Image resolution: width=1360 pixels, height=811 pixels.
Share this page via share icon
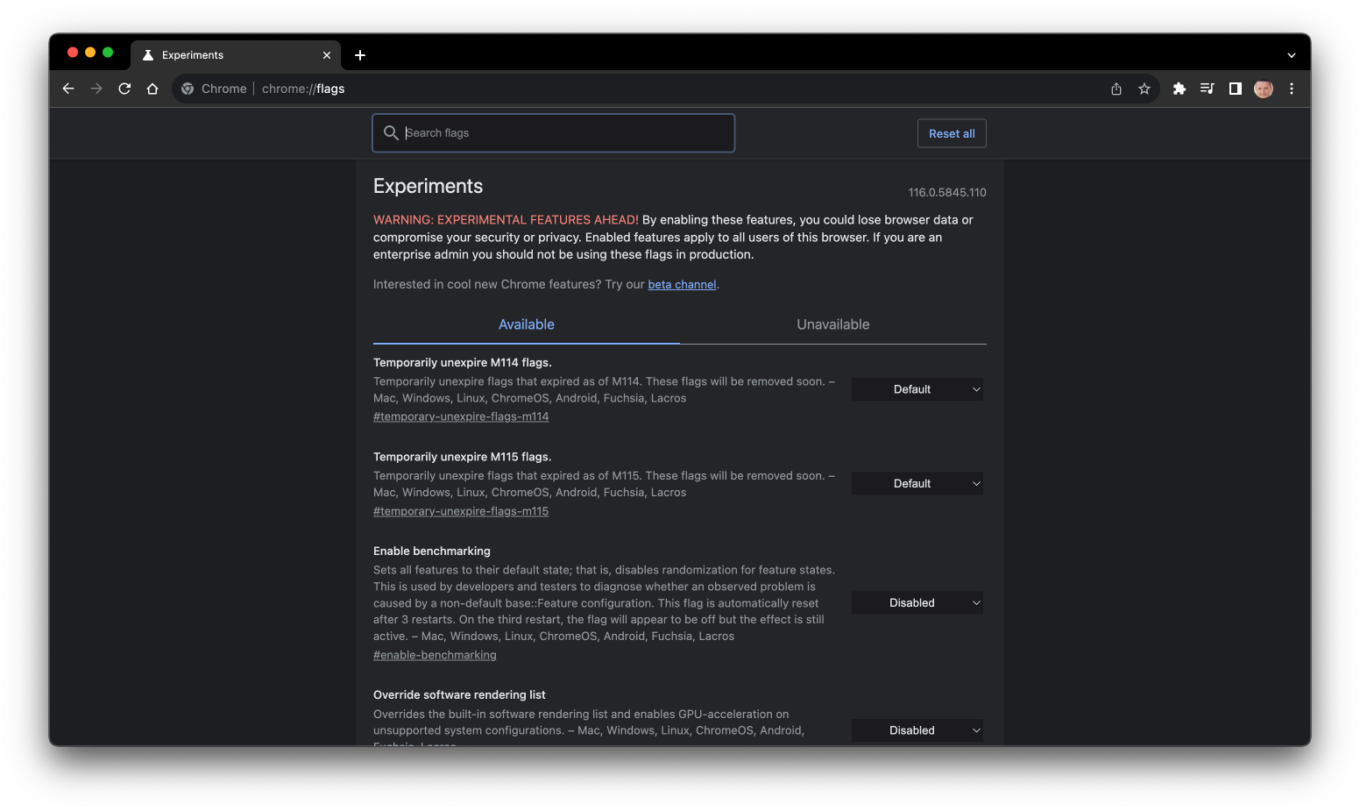[x=1116, y=89]
